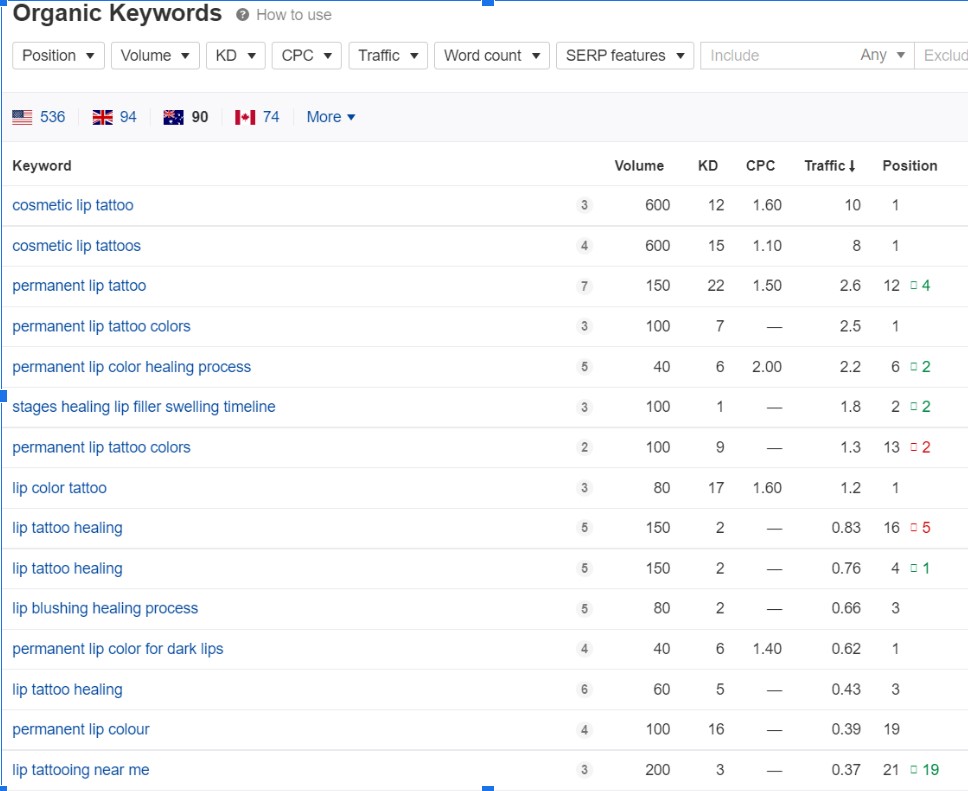The image size is (968, 791).
Task: Open SERP features badge for lip blushing healing process
Action: click(584, 609)
